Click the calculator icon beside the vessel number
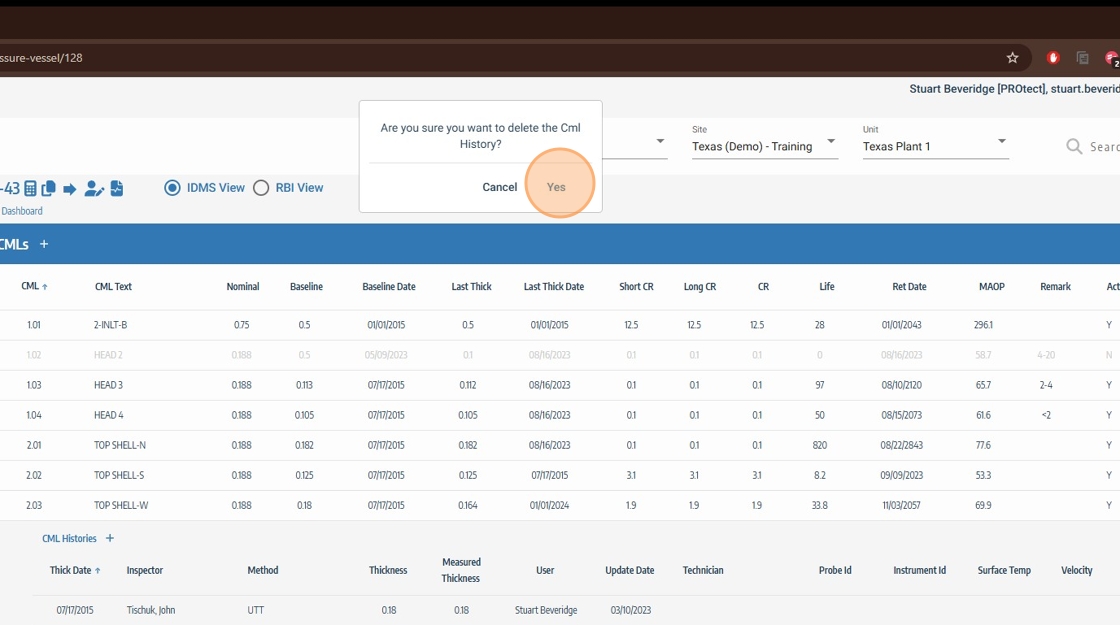Image resolution: width=1120 pixels, height=625 pixels. 31,188
